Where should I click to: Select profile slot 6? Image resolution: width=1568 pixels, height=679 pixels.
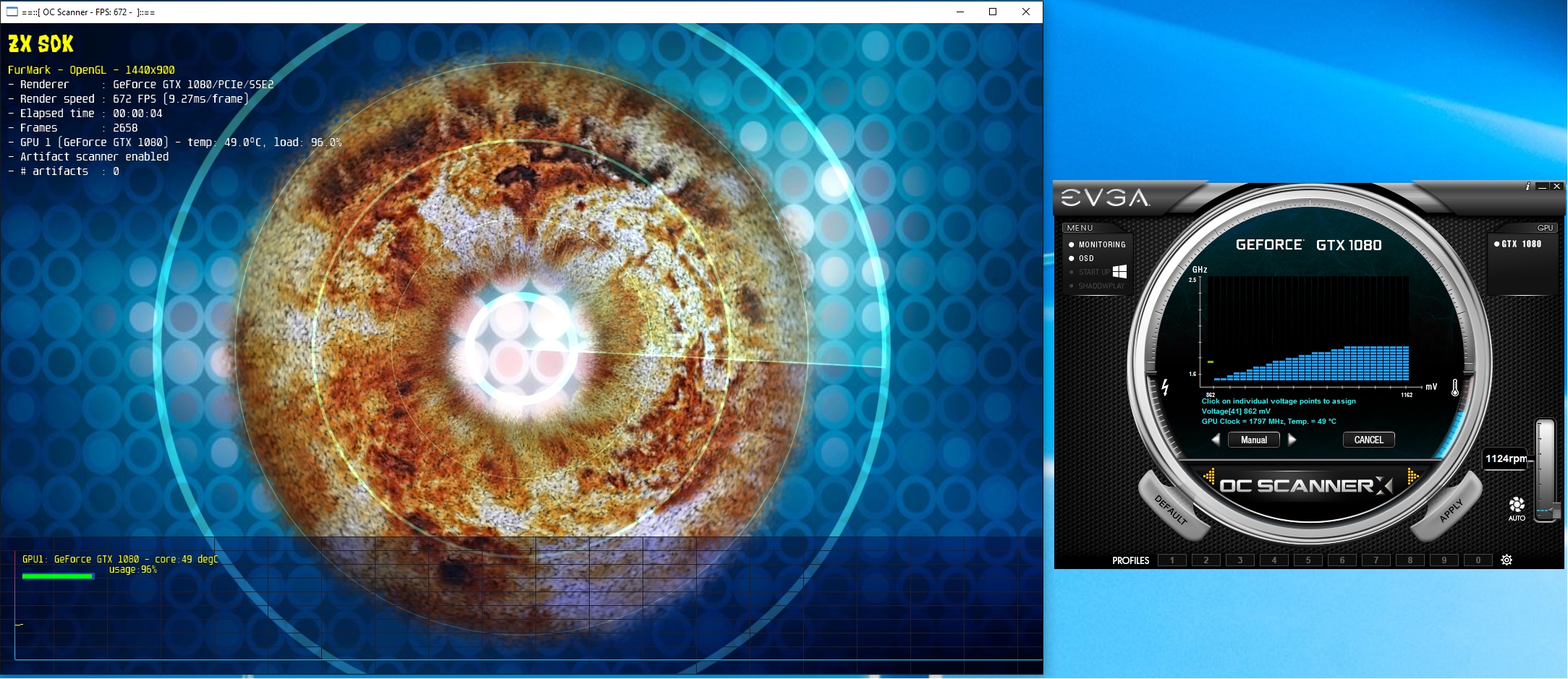[x=1342, y=560]
